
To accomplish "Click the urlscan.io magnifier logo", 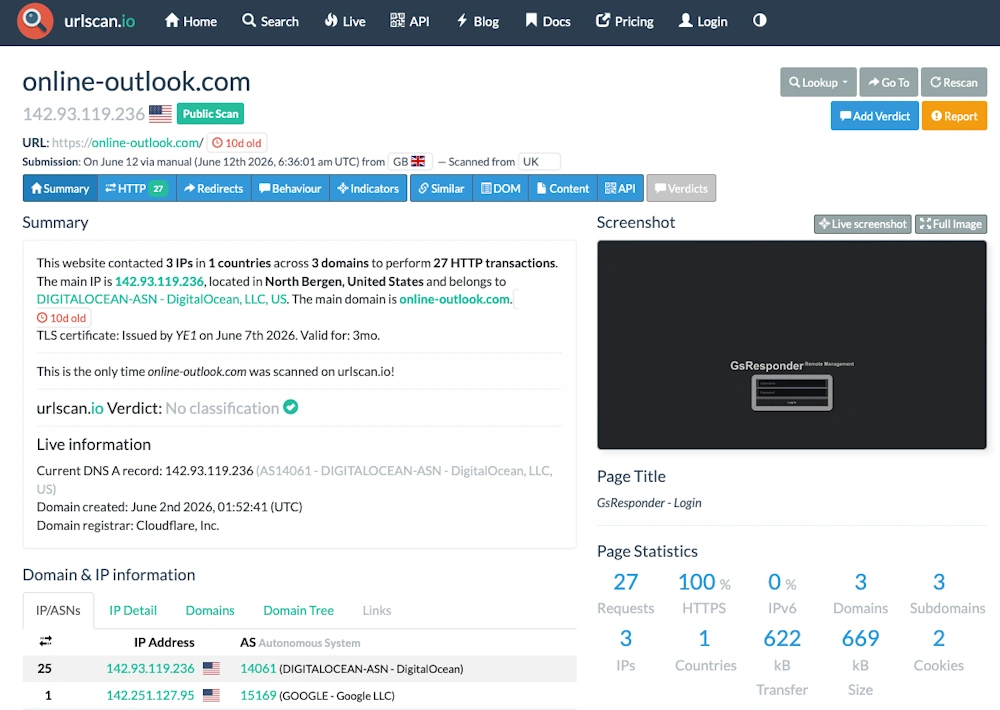I will pyautogui.click(x=34, y=21).
